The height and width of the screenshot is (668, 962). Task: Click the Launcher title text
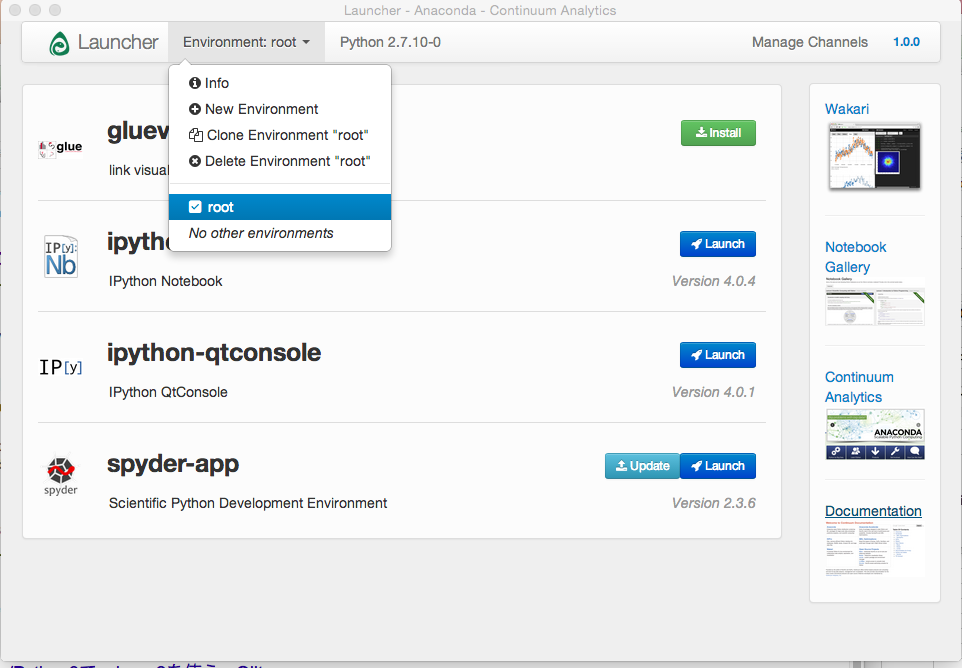[118, 42]
